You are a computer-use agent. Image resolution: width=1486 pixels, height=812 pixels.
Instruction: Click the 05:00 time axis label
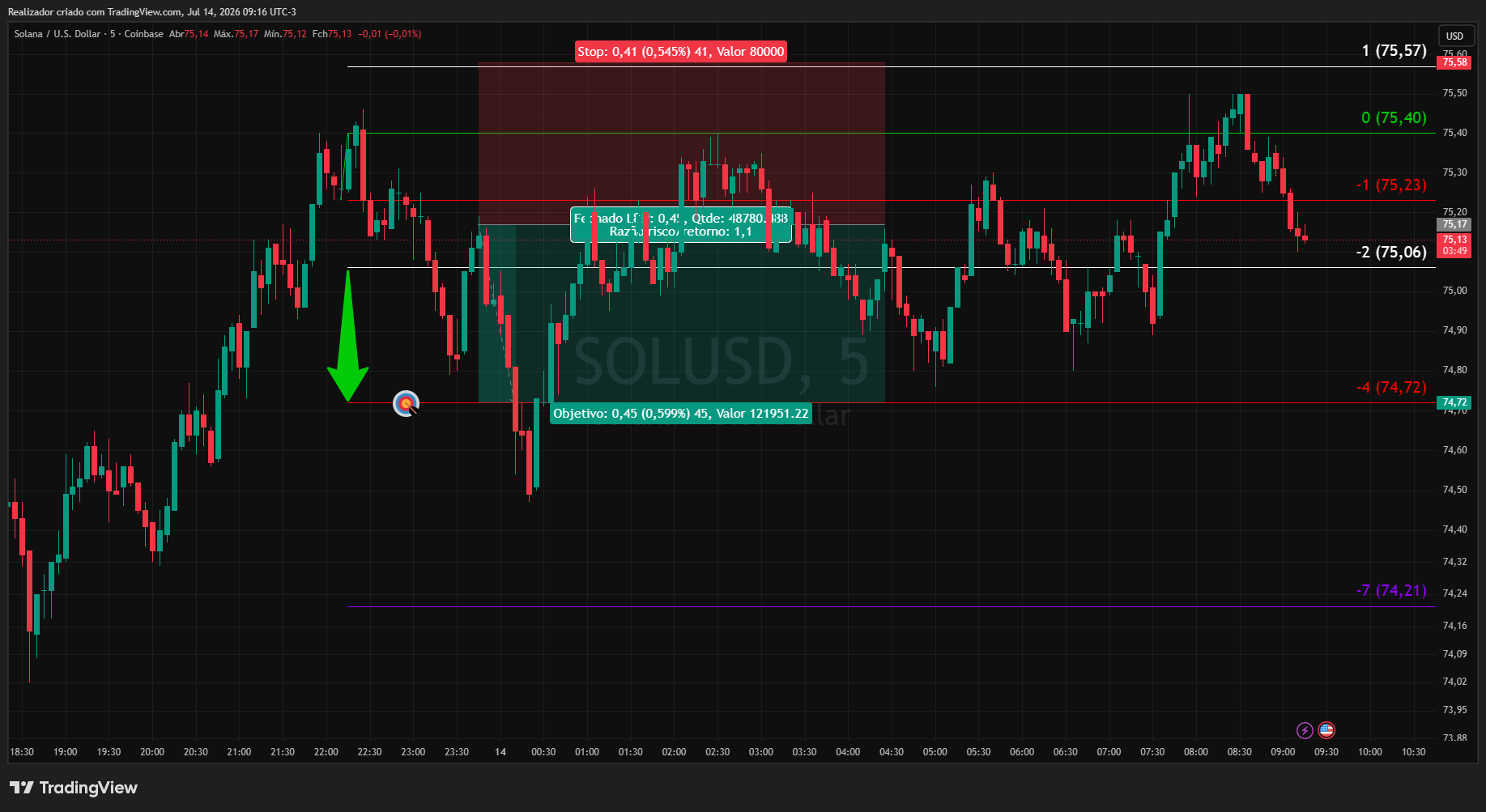click(935, 752)
